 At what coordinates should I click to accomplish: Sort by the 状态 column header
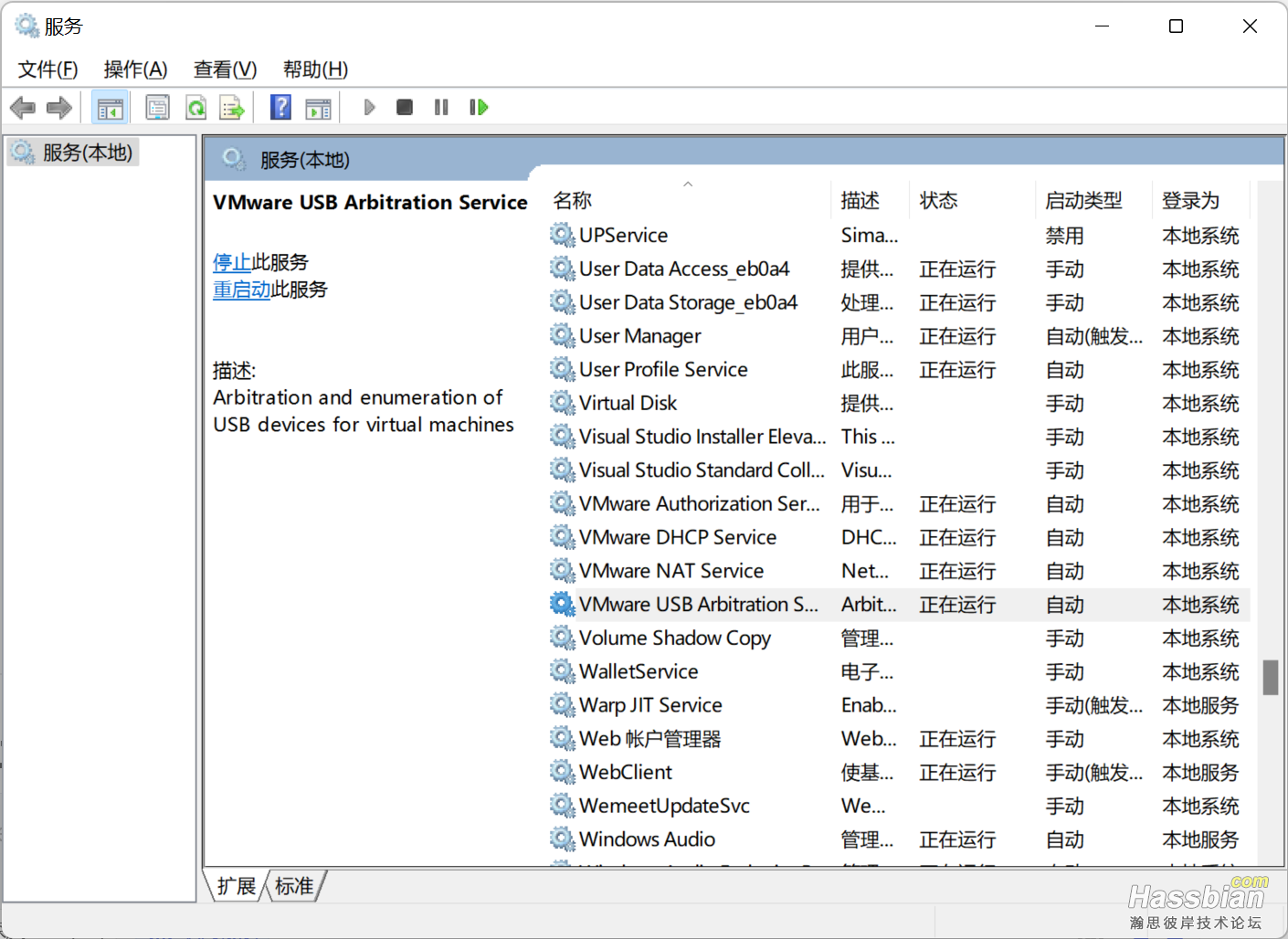click(974, 200)
